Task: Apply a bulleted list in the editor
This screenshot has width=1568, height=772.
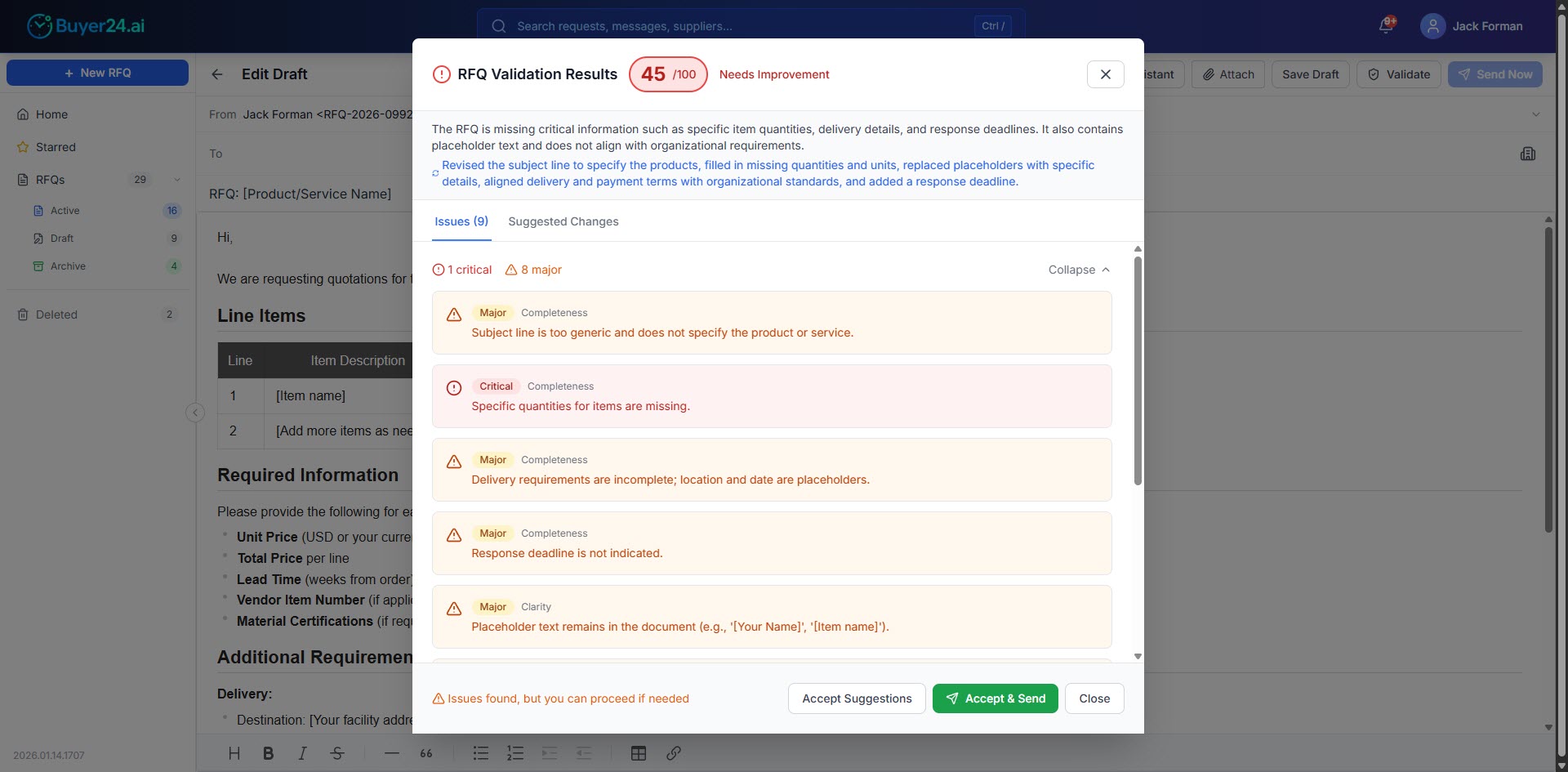Action: coord(480,752)
